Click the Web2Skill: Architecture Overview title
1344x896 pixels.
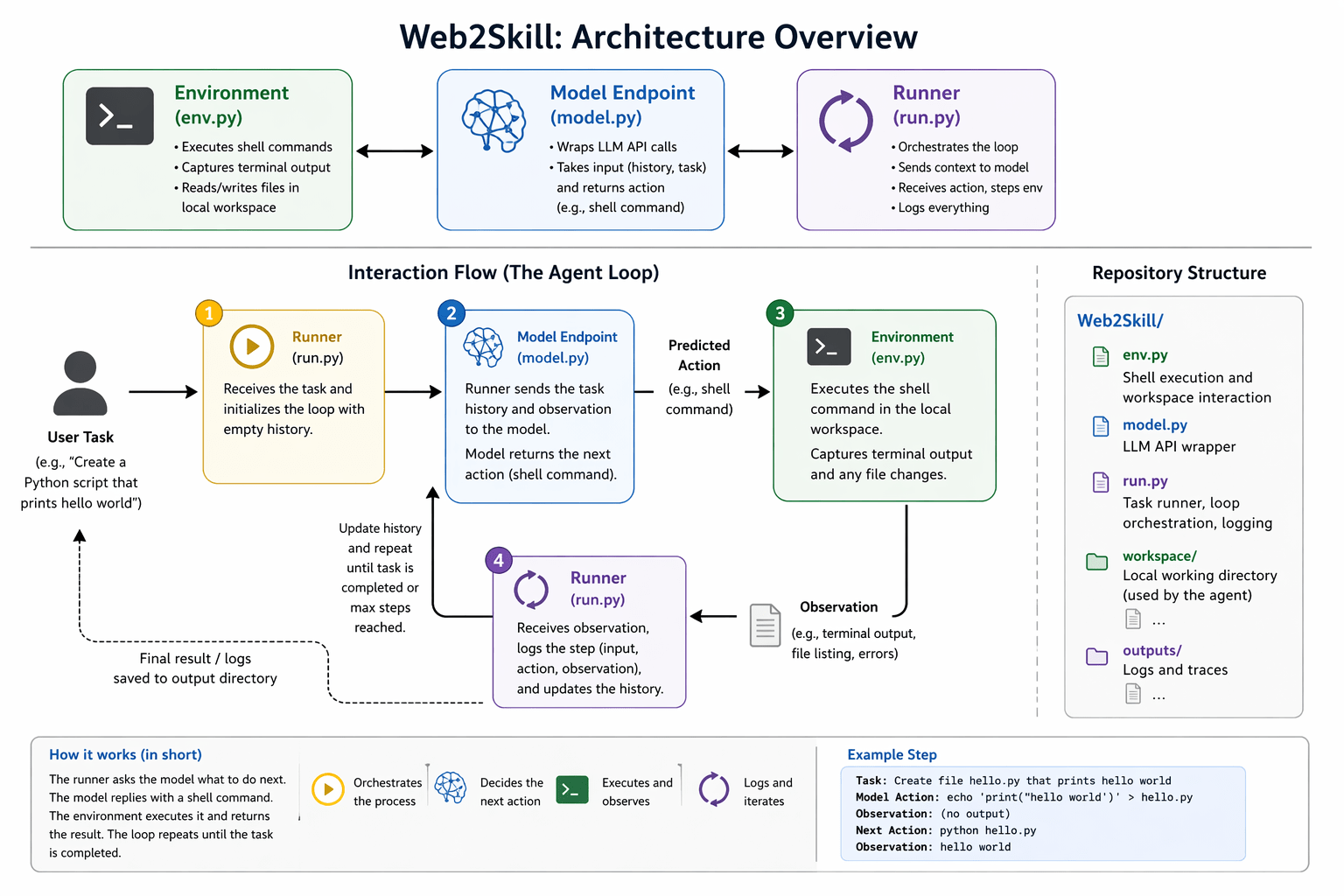coord(659,37)
